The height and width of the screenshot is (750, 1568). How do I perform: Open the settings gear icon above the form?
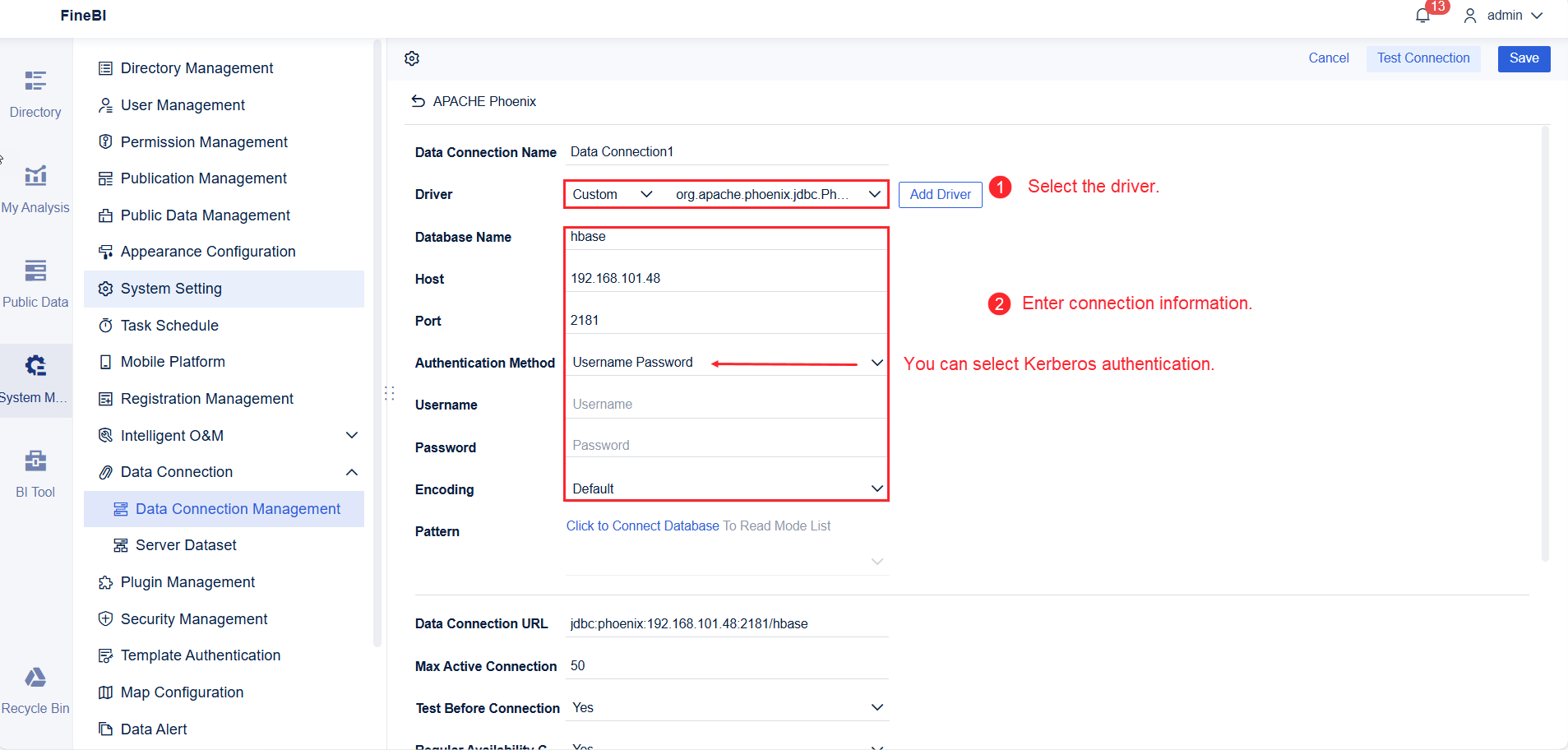(412, 58)
